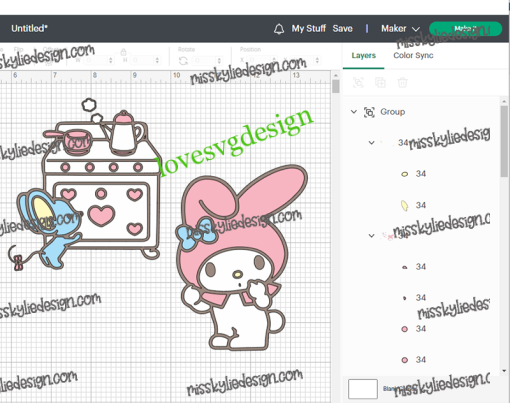
Task: Select the white teapot on the stove
Action: [x=123, y=132]
